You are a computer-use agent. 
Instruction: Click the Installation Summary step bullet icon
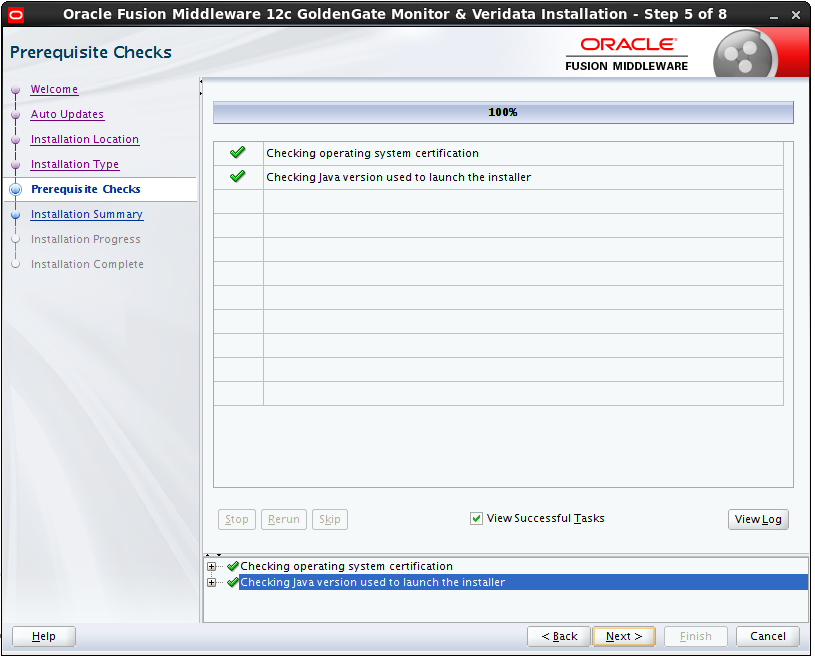[x=16, y=215]
